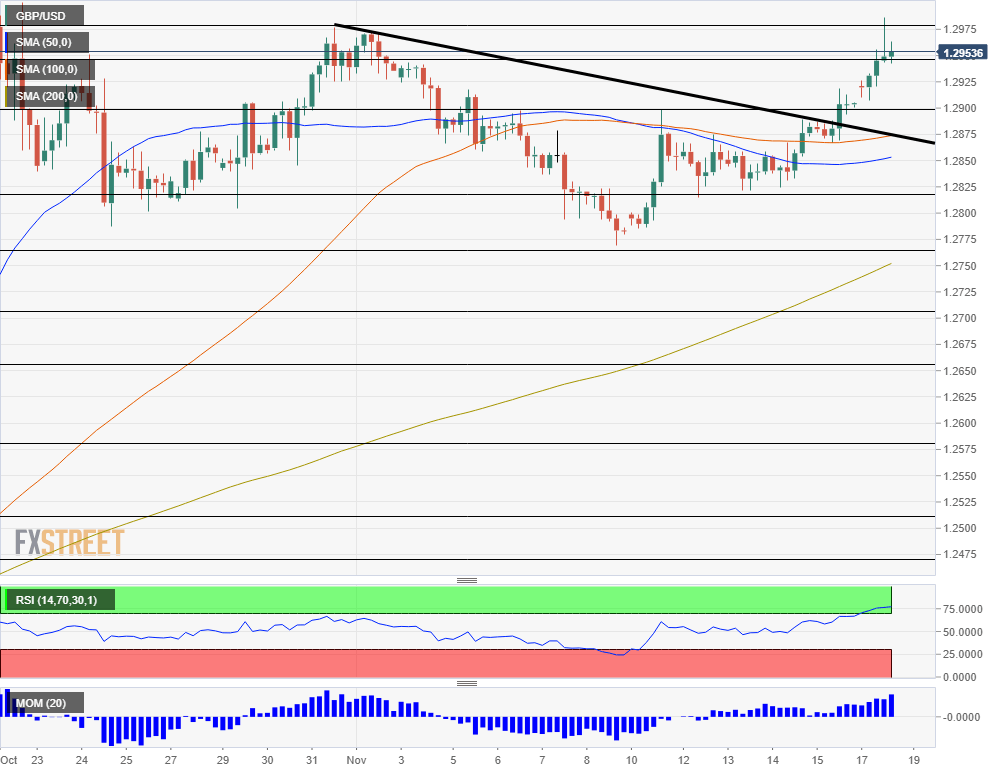Screen dimensions: 1006x773
Task: Click the 1.2975 price axis label
Action: tap(960, 30)
